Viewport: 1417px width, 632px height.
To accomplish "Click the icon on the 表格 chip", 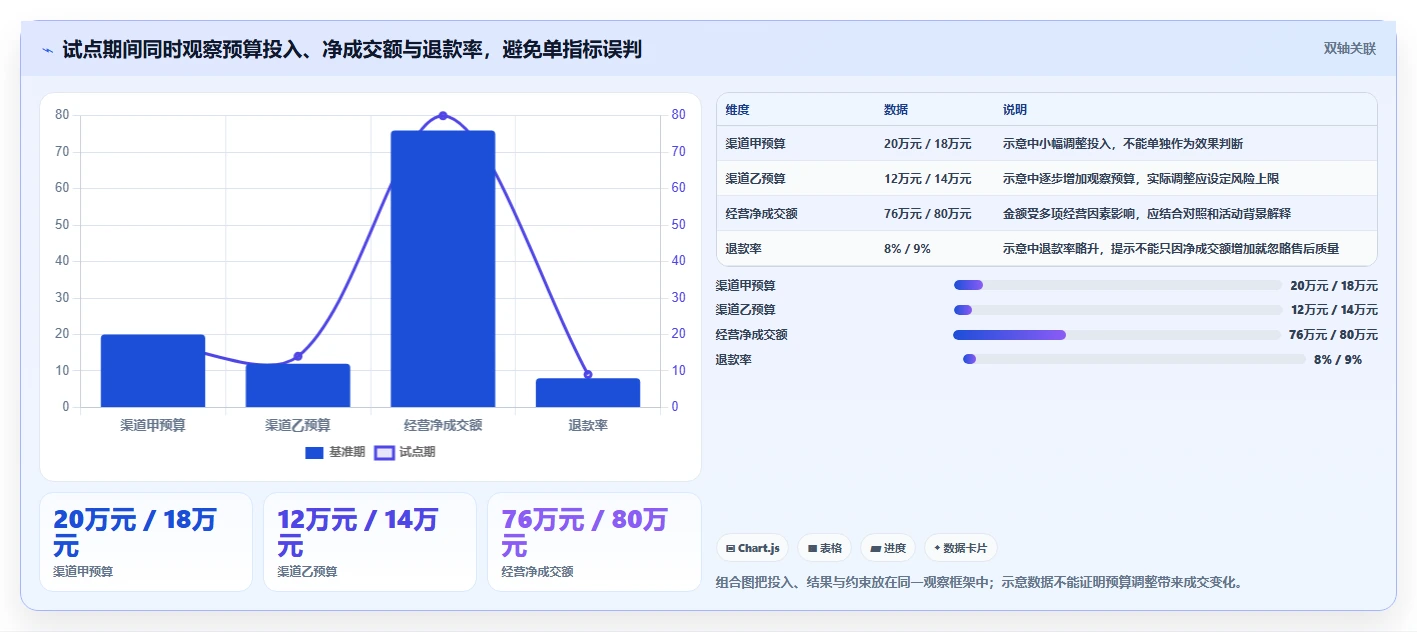I will click(x=812, y=548).
